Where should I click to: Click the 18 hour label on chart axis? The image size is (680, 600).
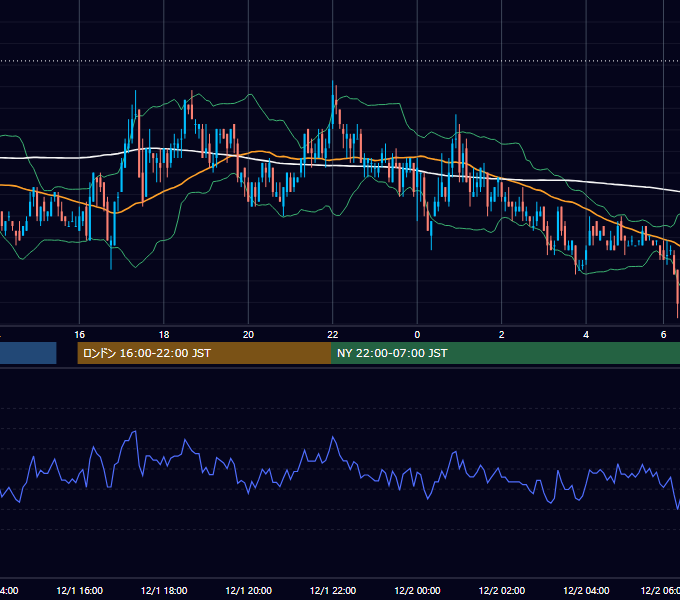(x=164, y=335)
